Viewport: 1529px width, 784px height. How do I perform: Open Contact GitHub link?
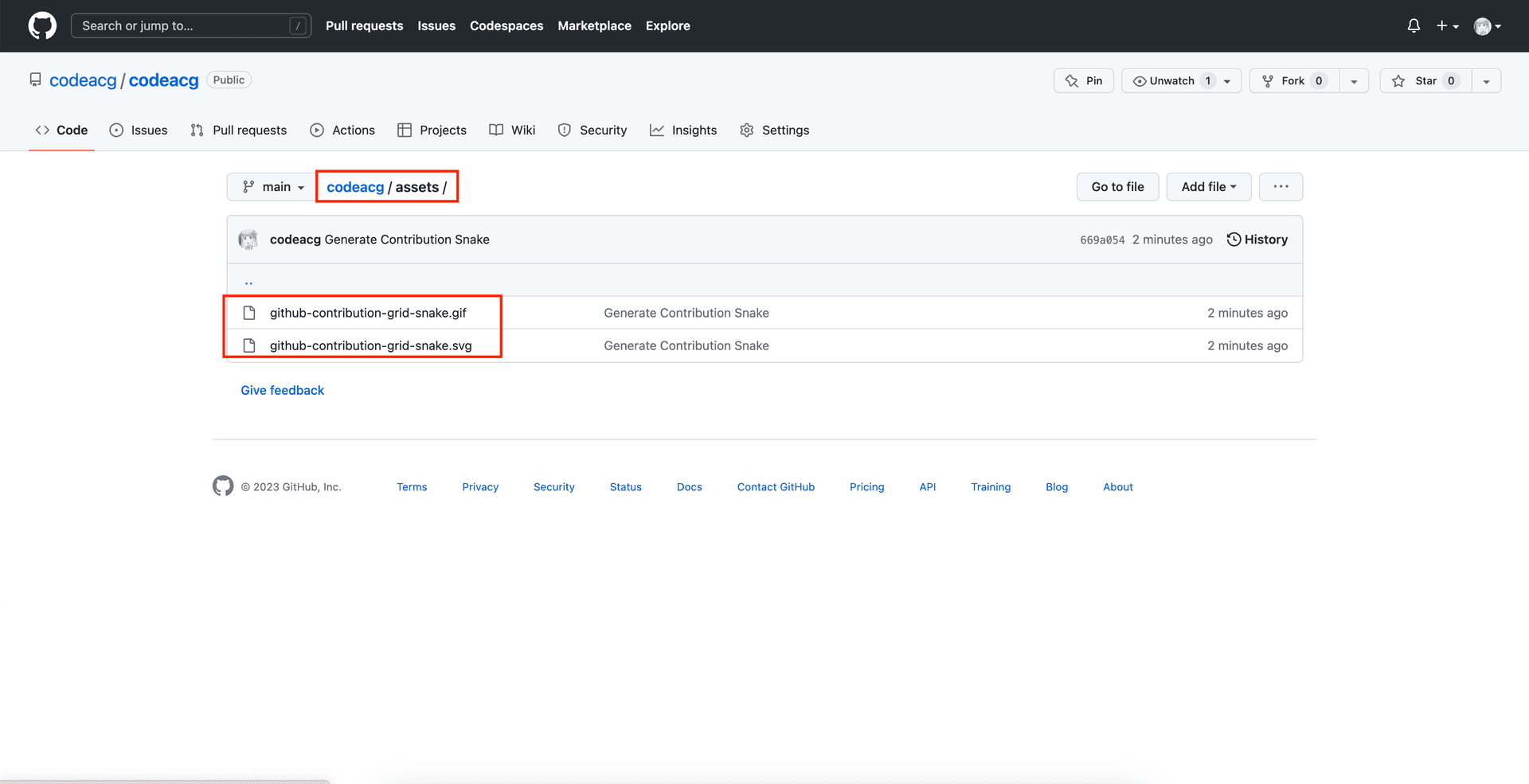pos(776,487)
